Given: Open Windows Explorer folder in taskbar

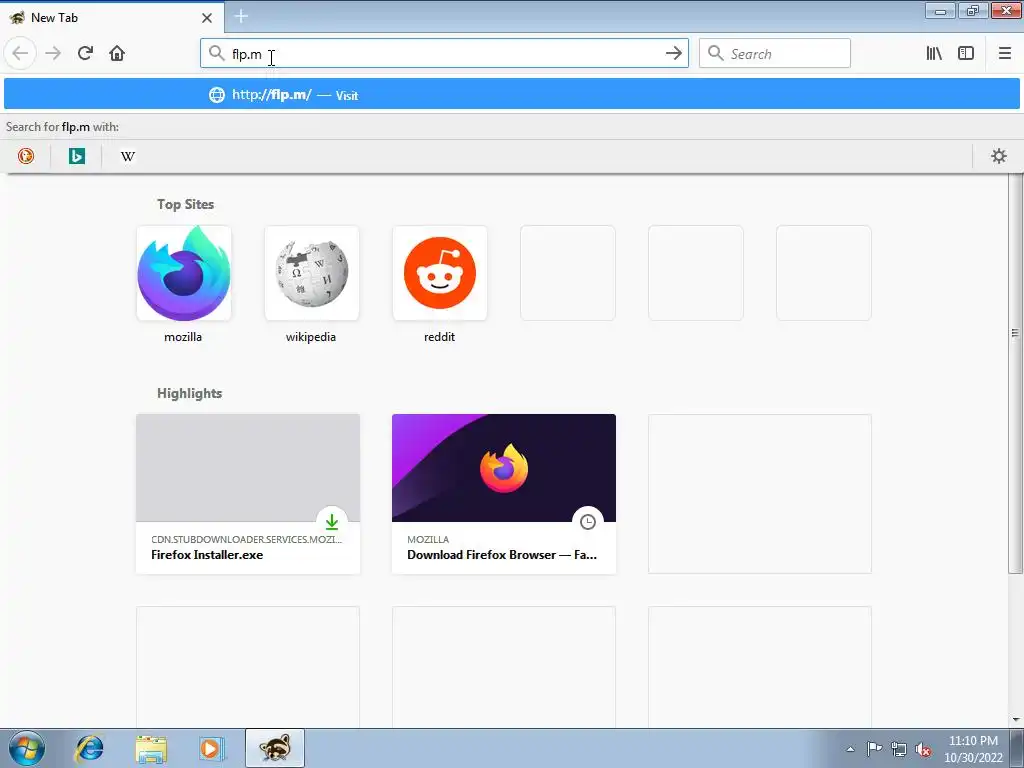Looking at the screenshot, I should (151, 748).
